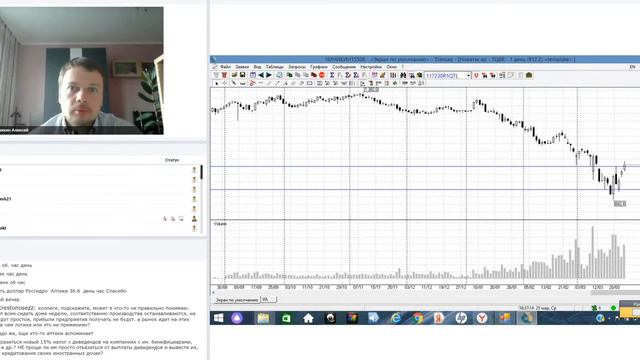Screen dimensions: 640x360
Task: Select the trend line drawing tool
Action: pos(269,83)
